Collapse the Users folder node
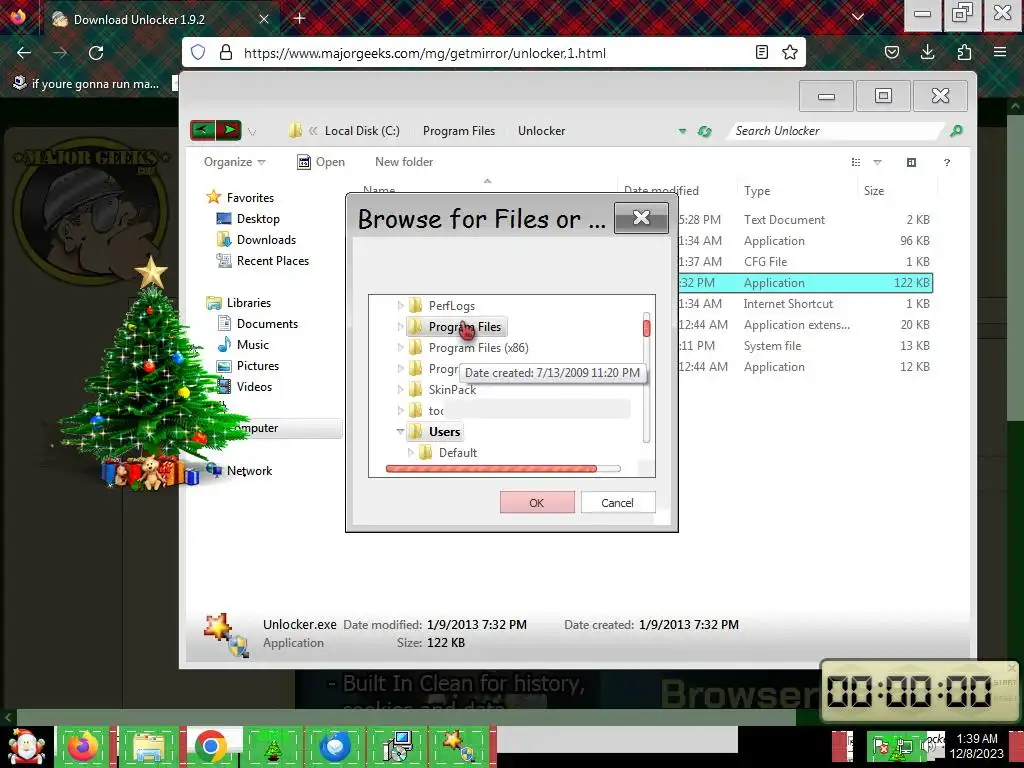The width and height of the screenshot is (1024, 768). pos(400,431)
